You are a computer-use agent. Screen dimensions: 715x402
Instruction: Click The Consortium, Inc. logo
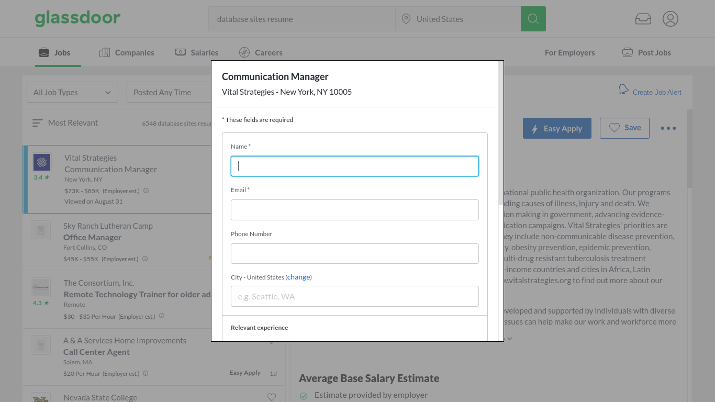coord(41,288)
